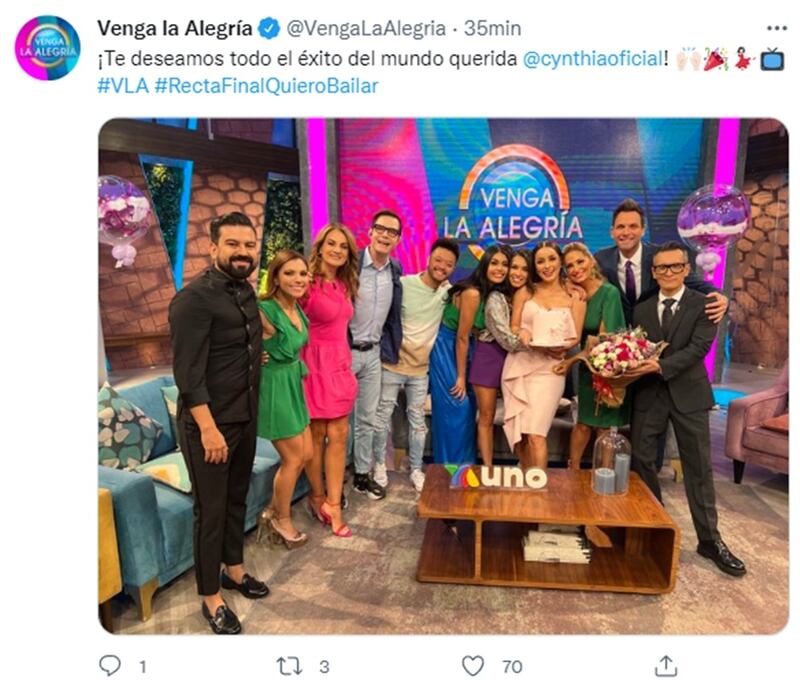The image size is (800, 680).
Task: Click the retweet arrows icon
Action: click(289, 666)
